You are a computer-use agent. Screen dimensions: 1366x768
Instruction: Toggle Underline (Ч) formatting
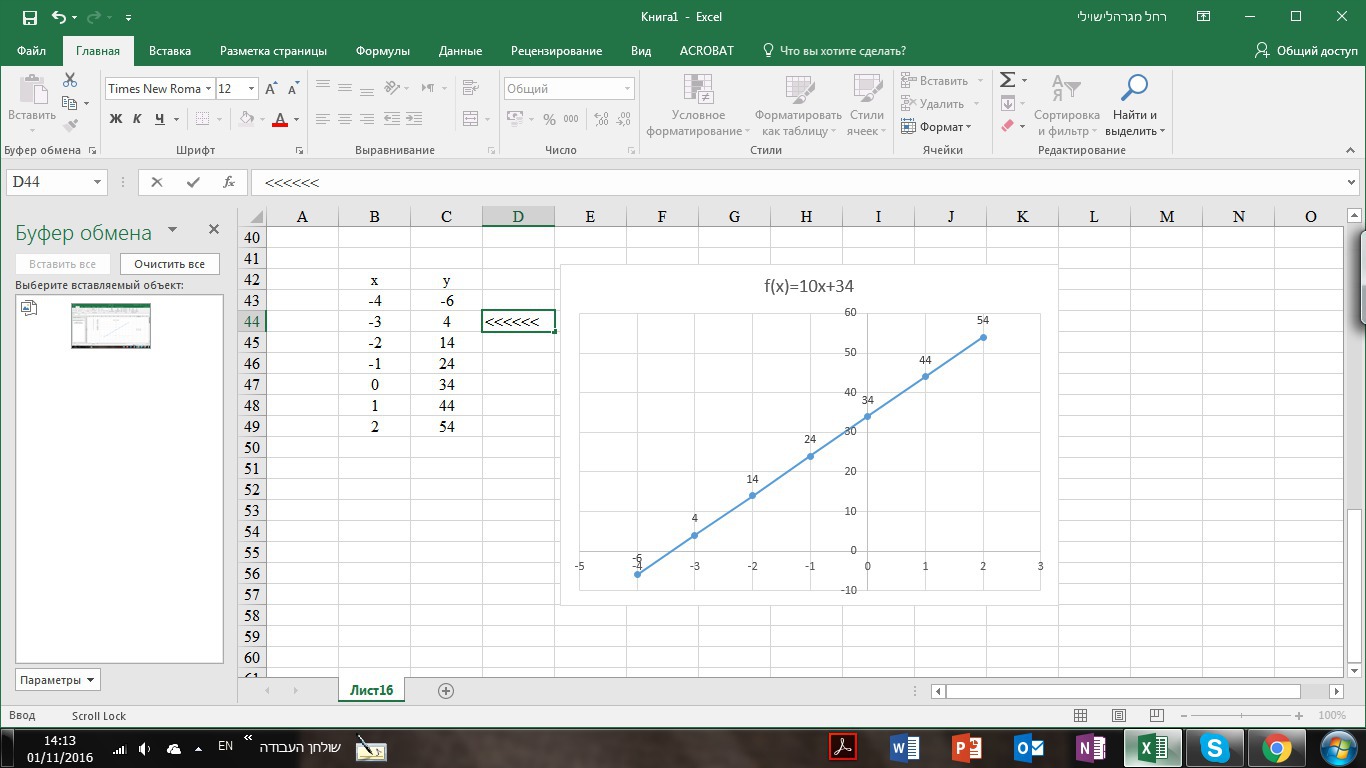(x=159, y=119)
